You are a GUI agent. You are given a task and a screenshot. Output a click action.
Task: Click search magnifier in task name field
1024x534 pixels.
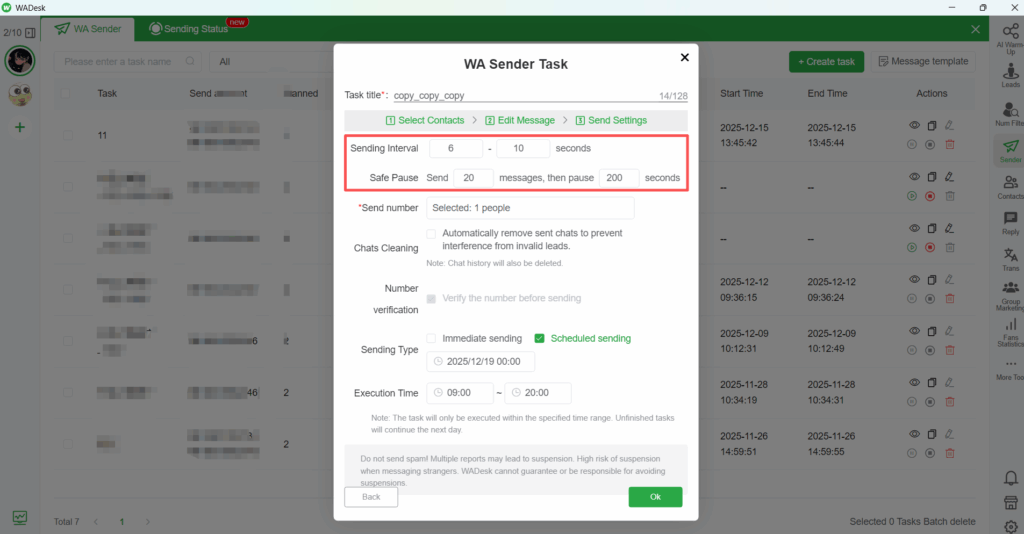[190, 61]
